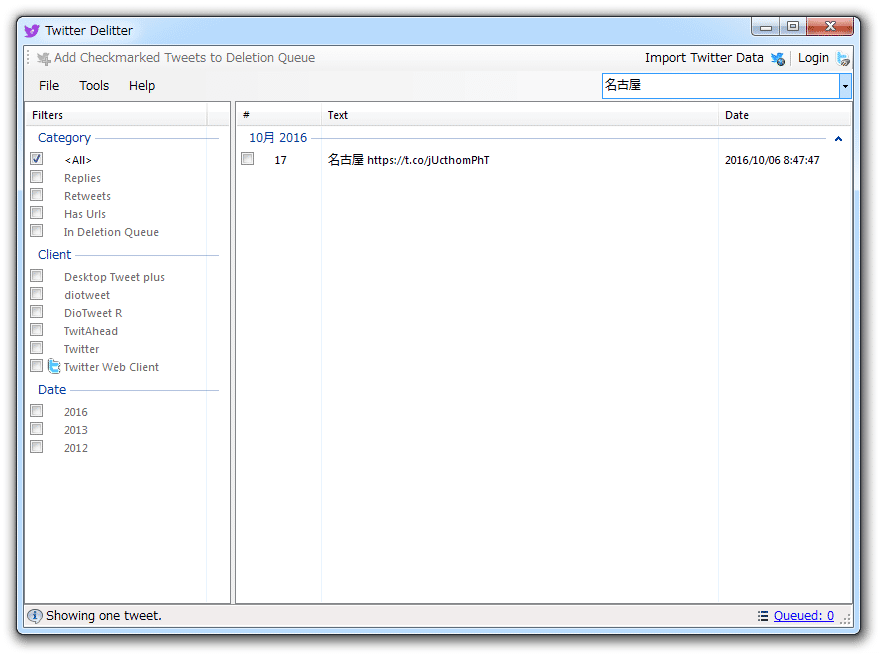Open the Tools menu
This screenshot has height=656, width=882.
click(94, 86)
